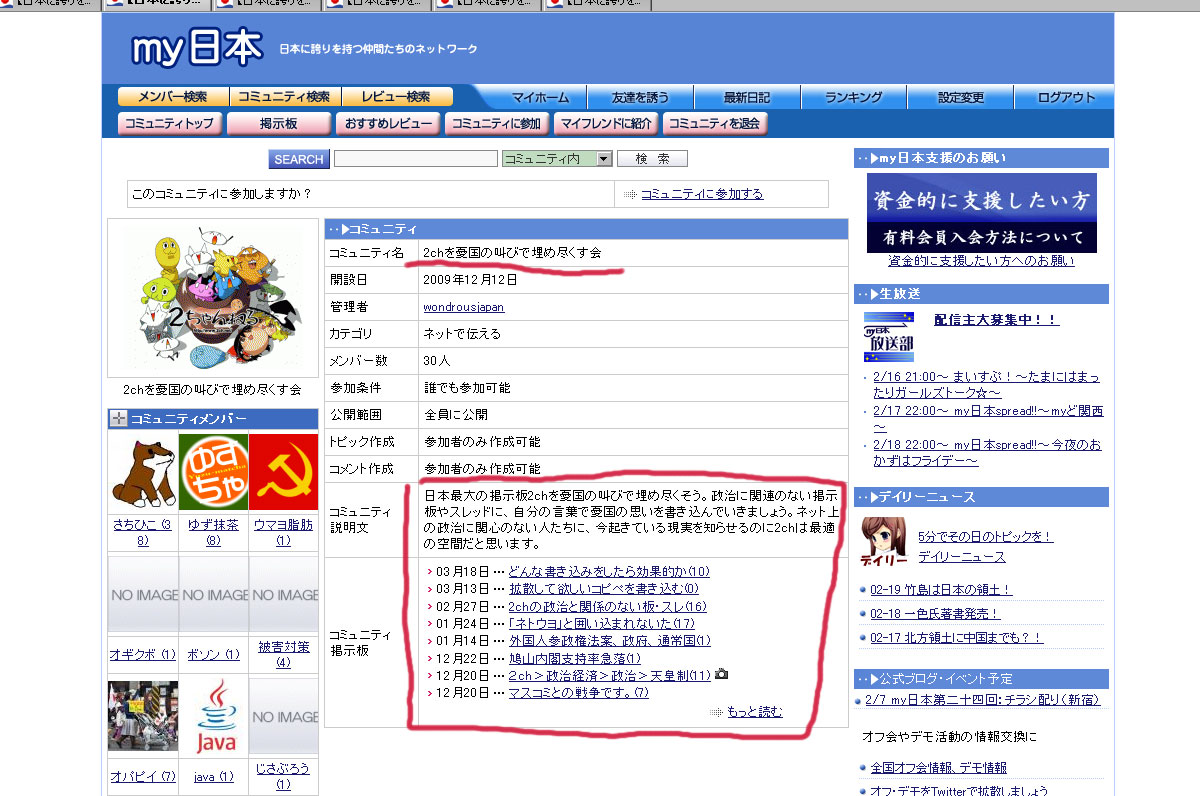Open the wondrousjapan administrator link
1200x796 pixels.
(464, 307)
